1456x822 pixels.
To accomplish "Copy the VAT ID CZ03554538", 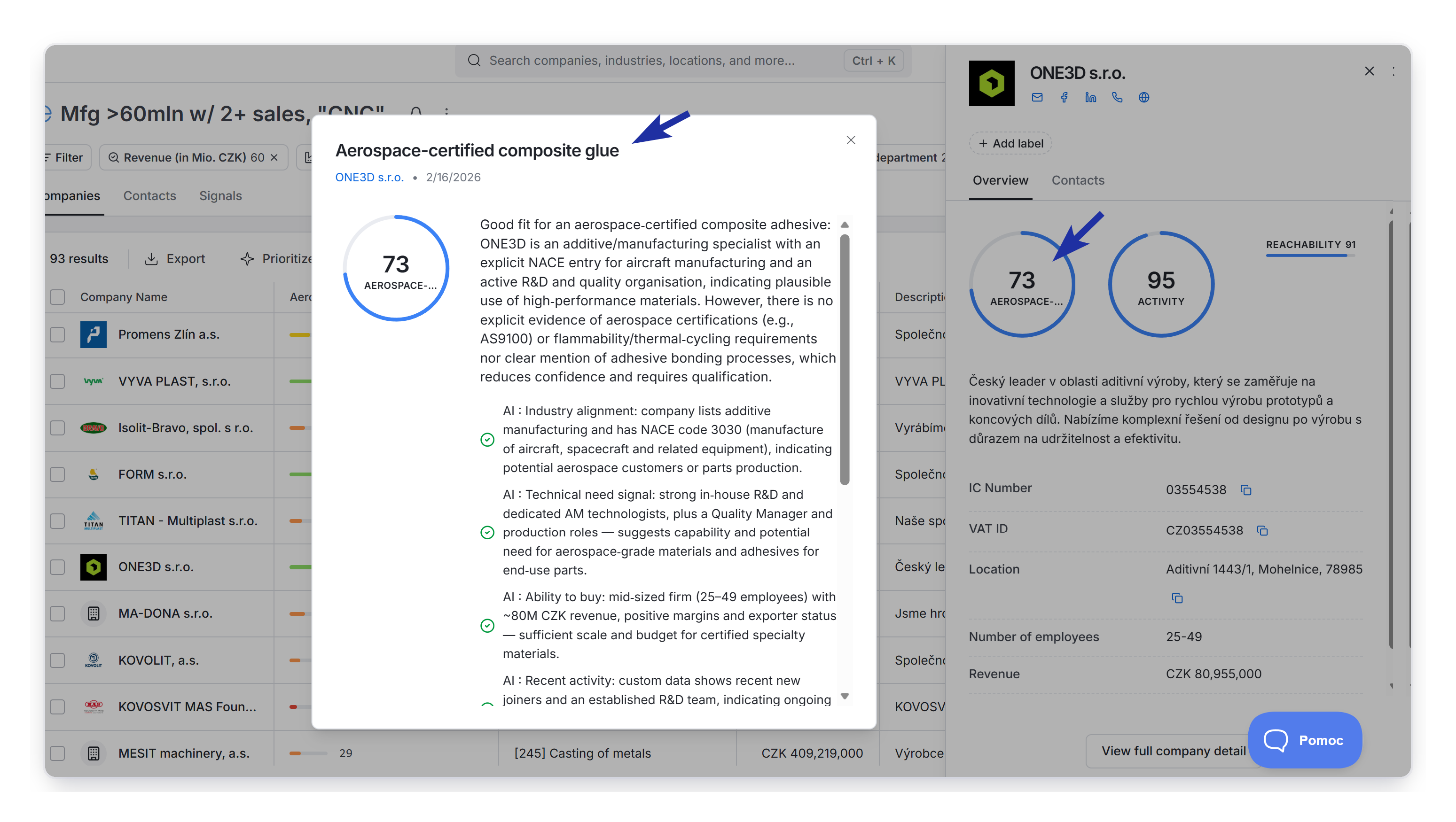I will 1262,530.
